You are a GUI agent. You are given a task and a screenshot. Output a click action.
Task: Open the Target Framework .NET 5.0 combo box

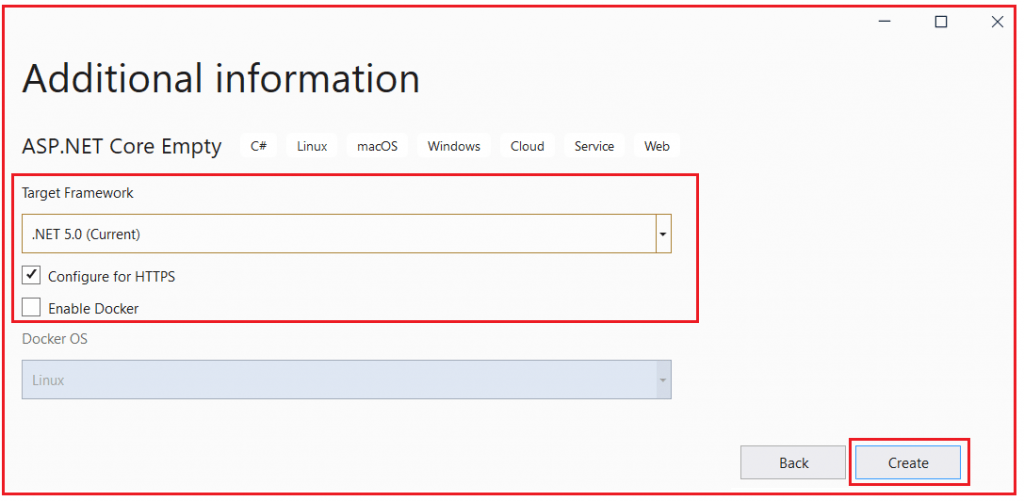coord(338,234)
